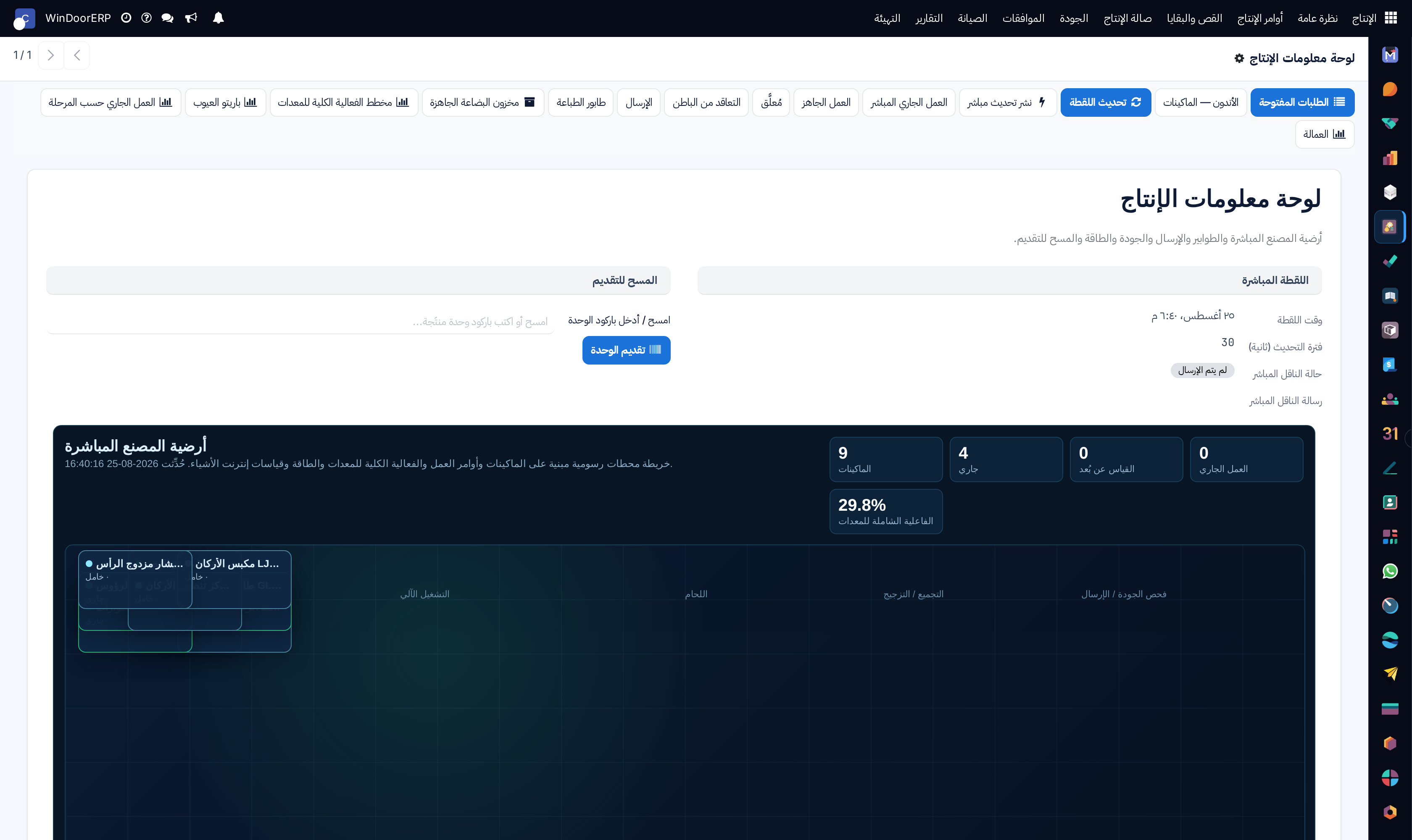Open the purple box Inventory app icon
1412x840 pixels.
[x=1389, y=330]
